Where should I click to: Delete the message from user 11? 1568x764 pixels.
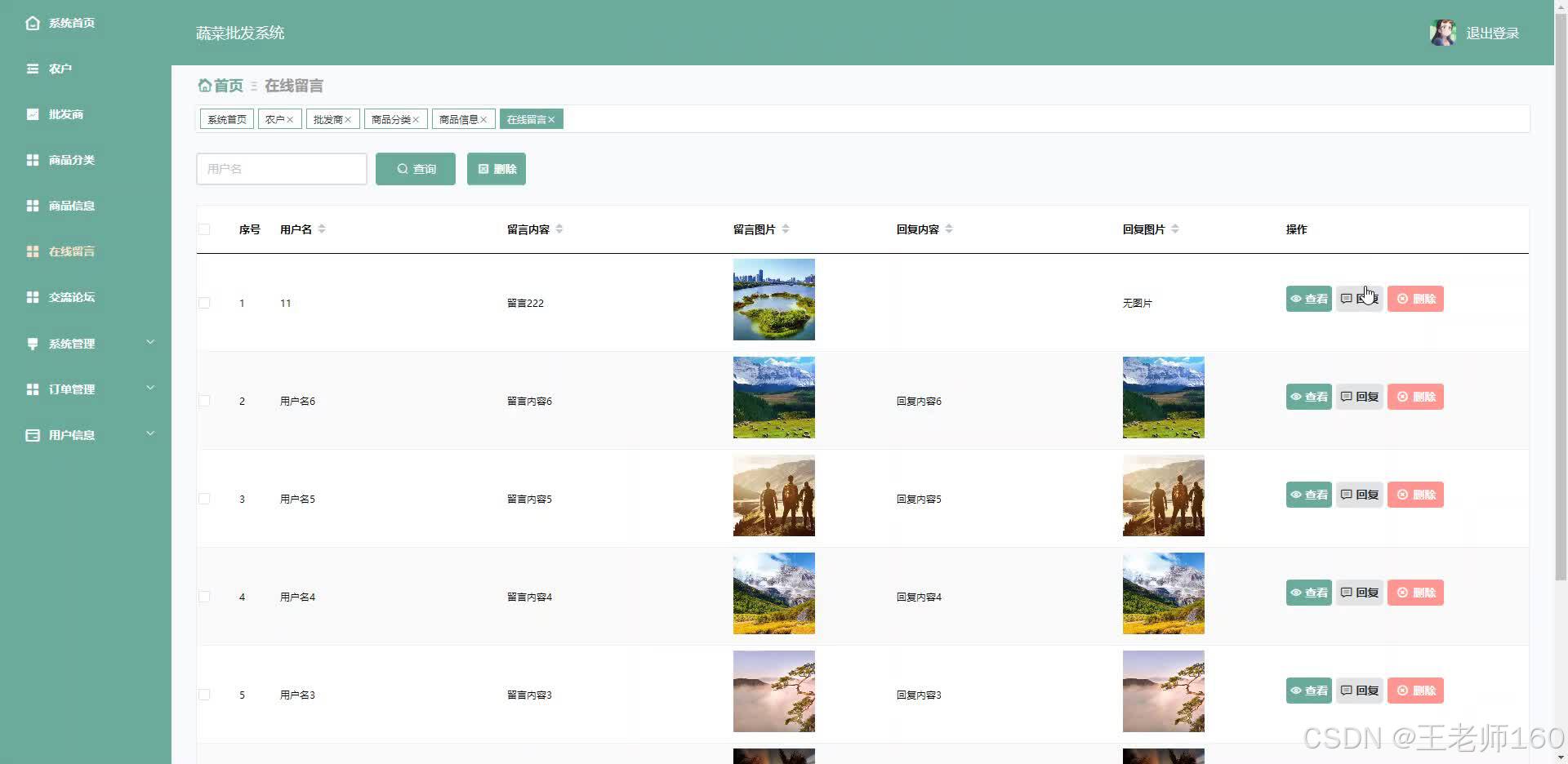(x=1415, y=299)
